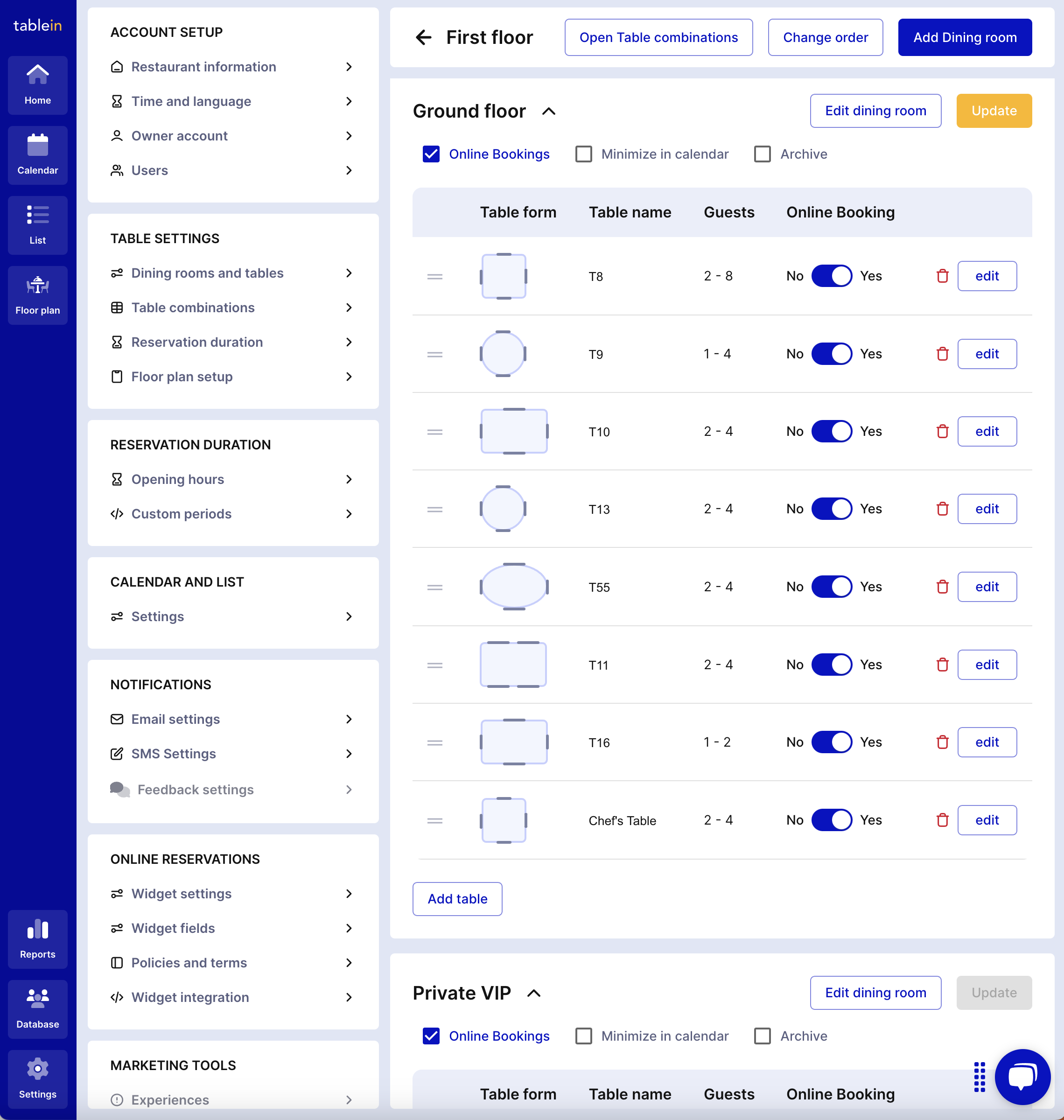The width and height of the screenshot is (1064, 1120).
Task: Disable Online Booking for table T9
Action: 832,353
